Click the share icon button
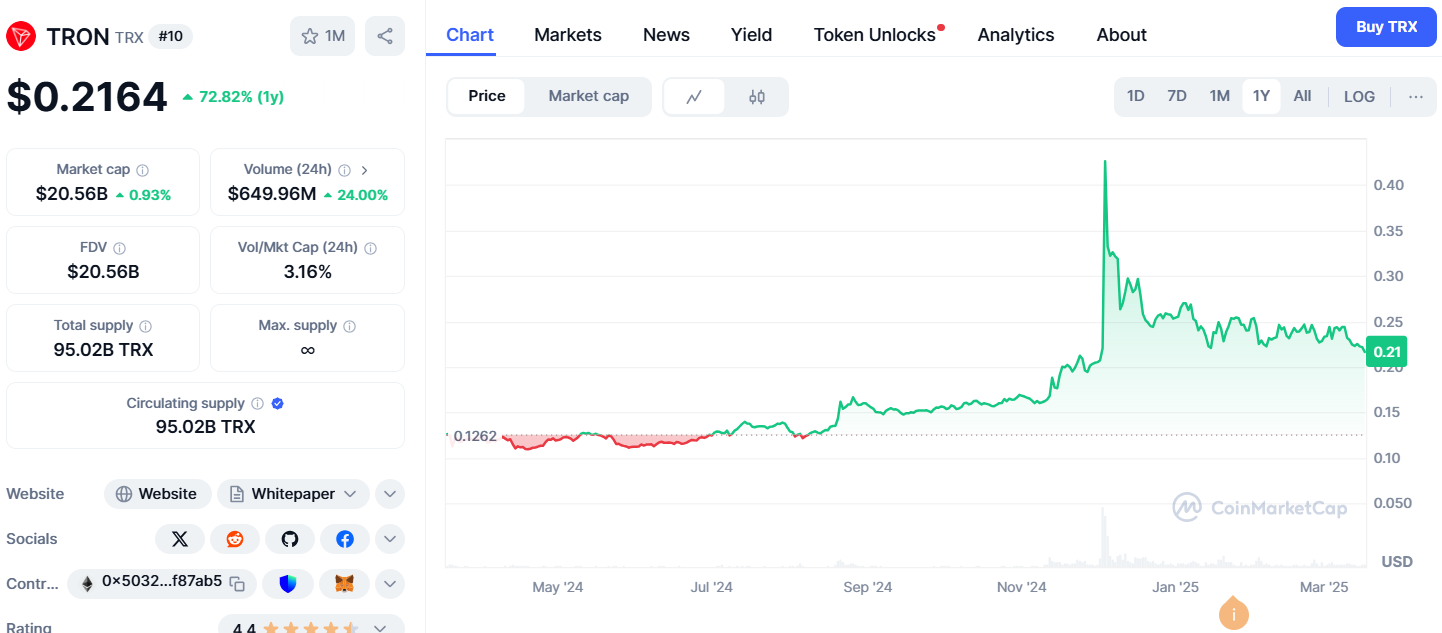 (x=385, y=36)
